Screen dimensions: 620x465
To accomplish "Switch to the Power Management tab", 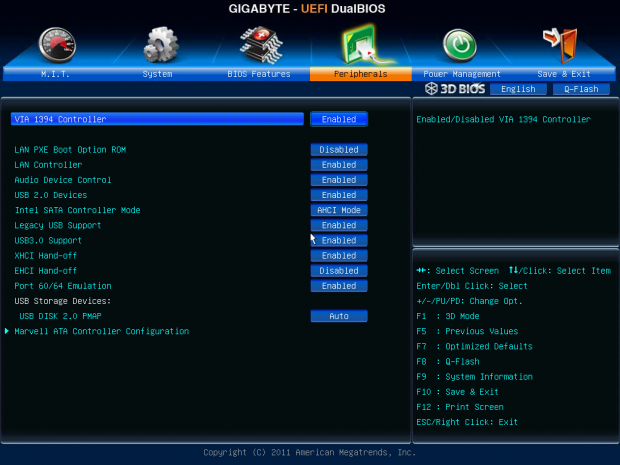I will pyautogui.click(x=461, y=74).
